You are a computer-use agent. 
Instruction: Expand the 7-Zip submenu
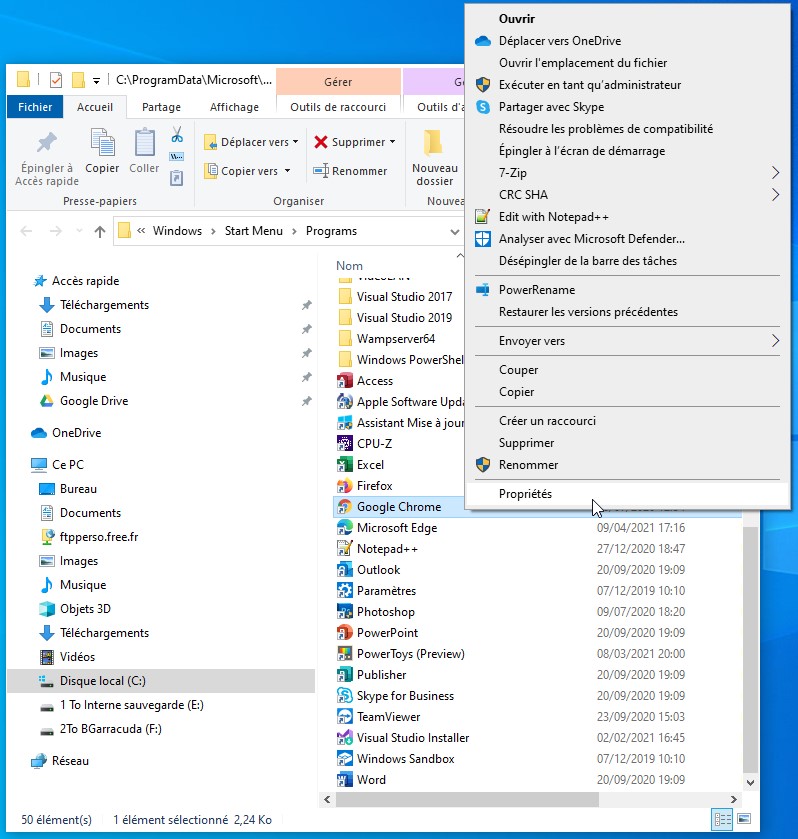pos(775,173)
